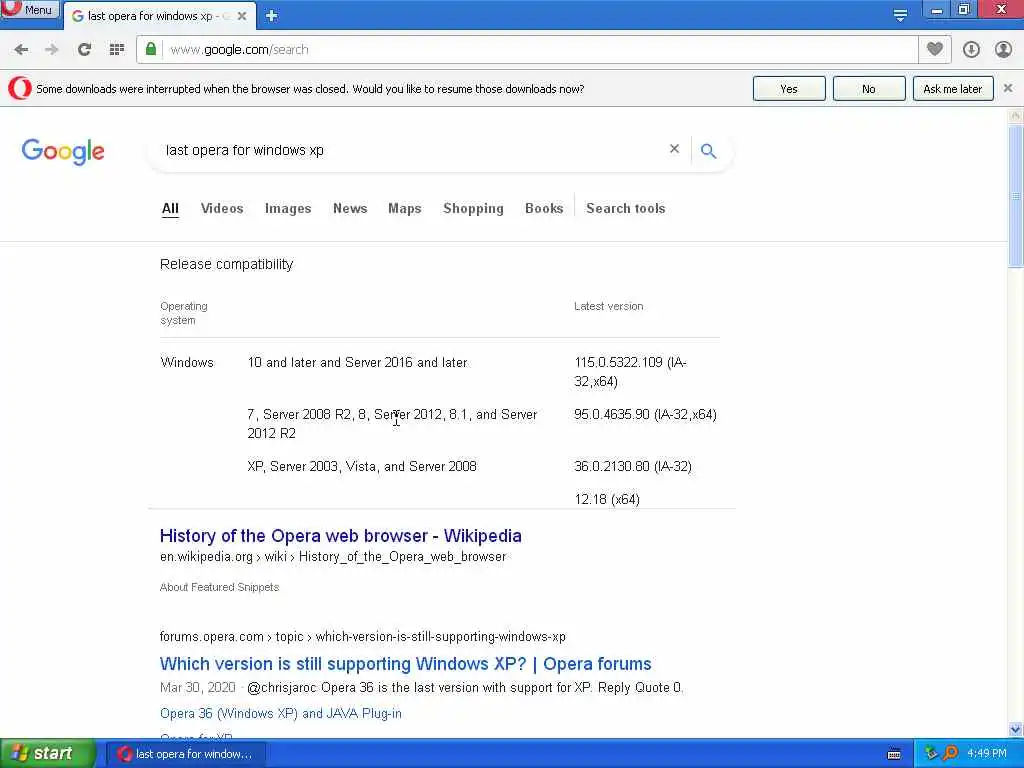Click the vertical scrollbar thumb
This screenshot has height=768, width=1024.
click(1016, 195)
